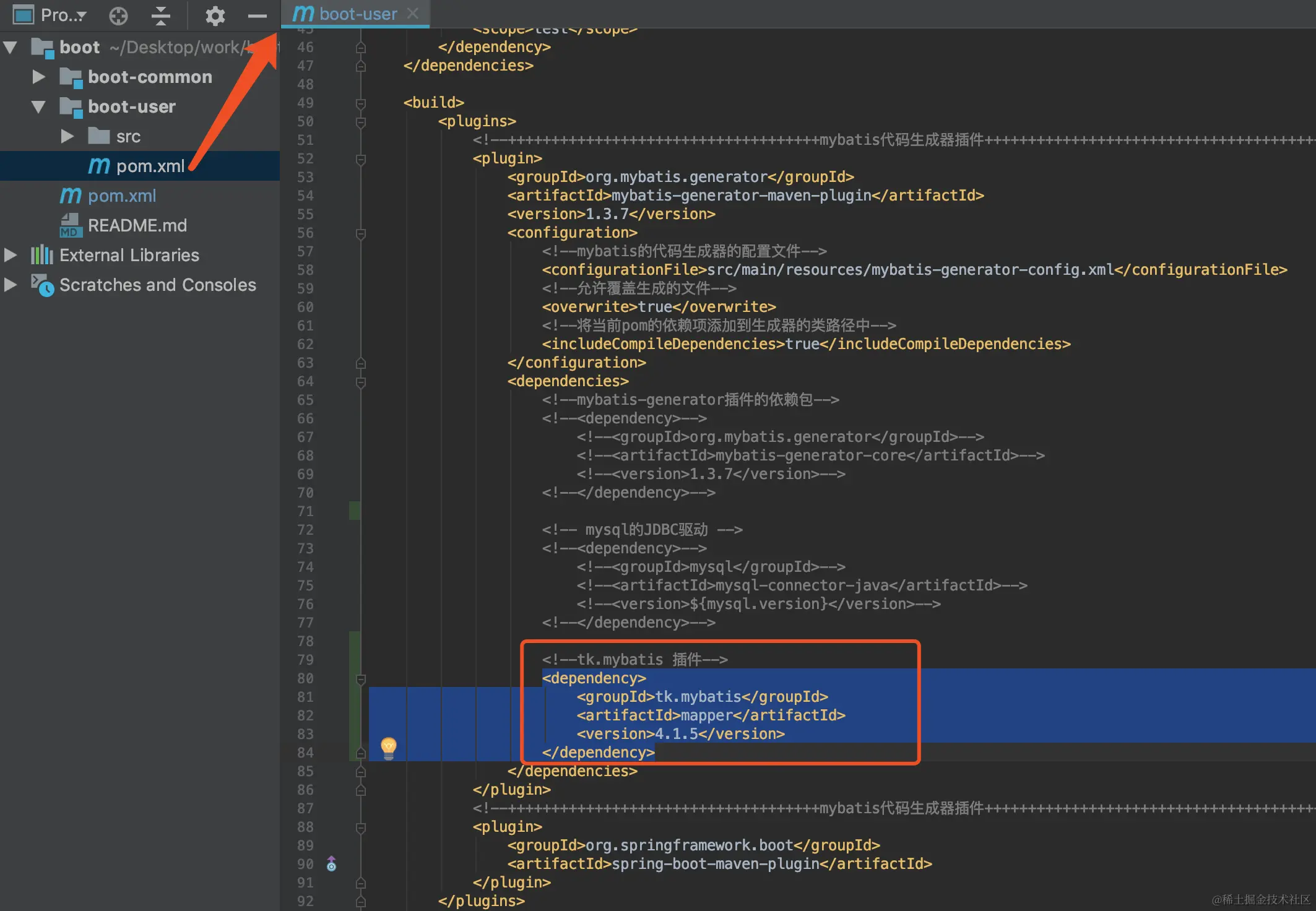Click the boot-common module folder icon

point(71,77)
